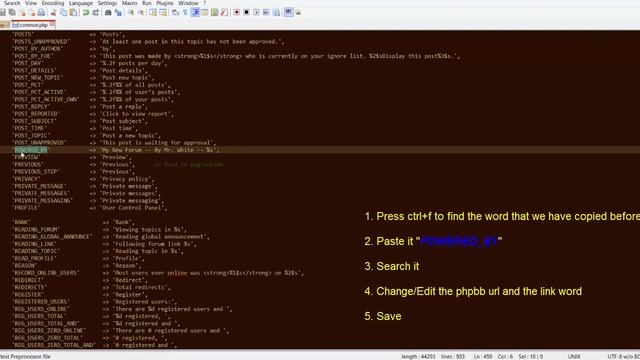This screenshot has height=360, width=640.
Task: Open the Settings menu
Action: pos(107,3)
